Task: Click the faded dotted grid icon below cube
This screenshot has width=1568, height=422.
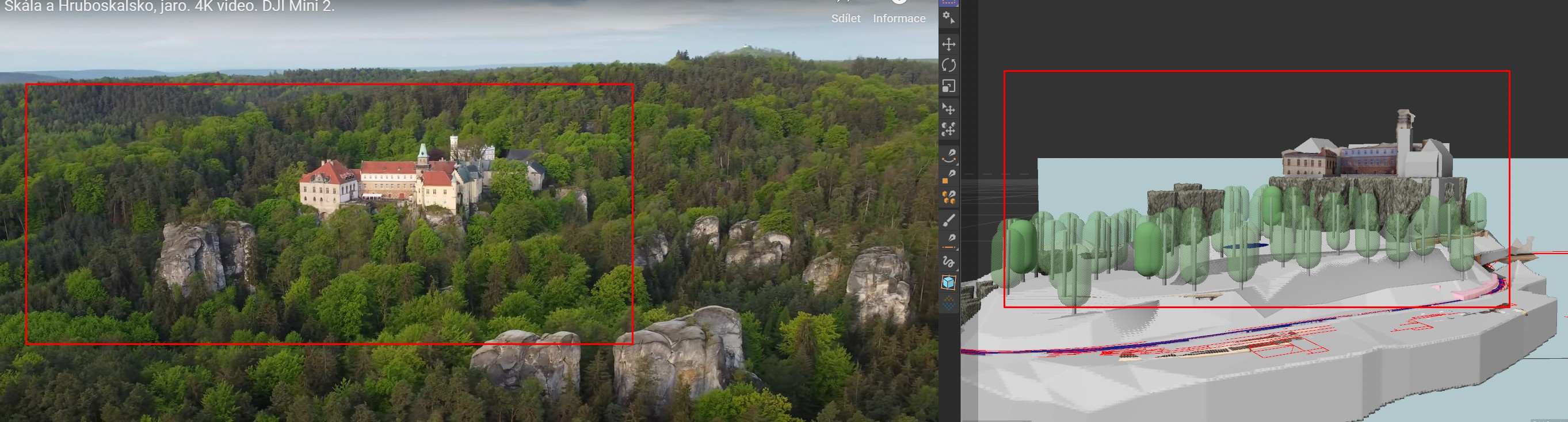Action: (948, 303)
